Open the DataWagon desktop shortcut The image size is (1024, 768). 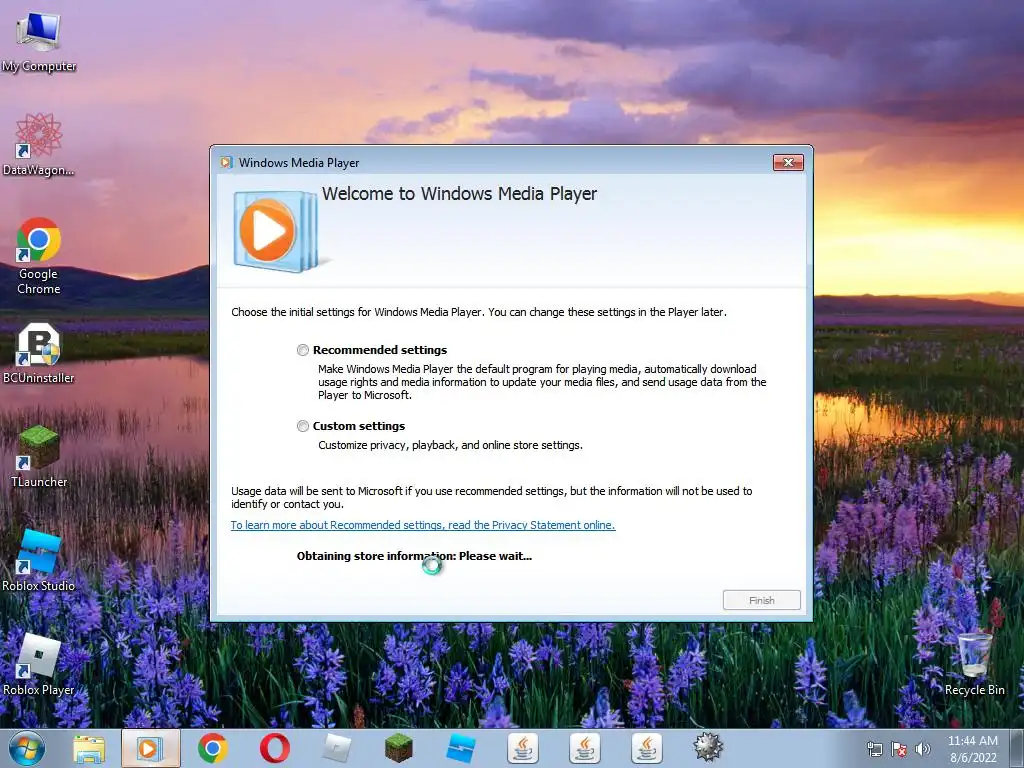39,145
